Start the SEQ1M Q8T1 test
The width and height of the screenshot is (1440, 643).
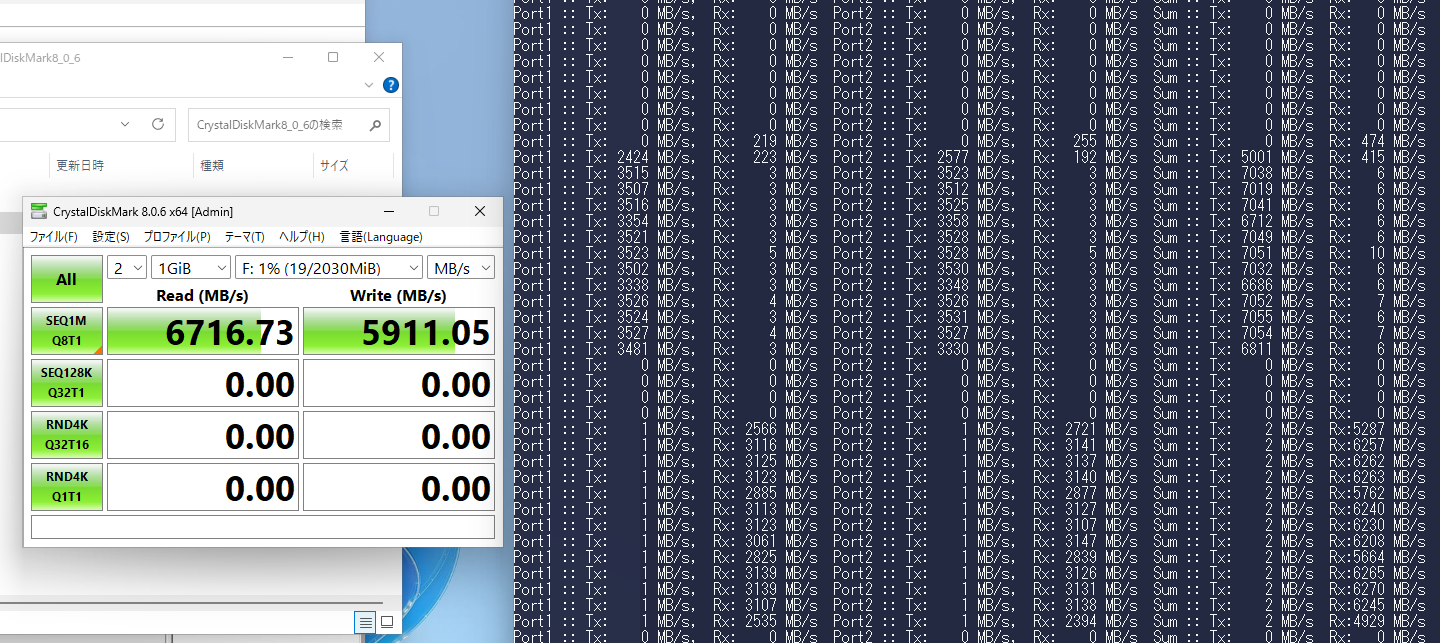(x=66, y=331)
